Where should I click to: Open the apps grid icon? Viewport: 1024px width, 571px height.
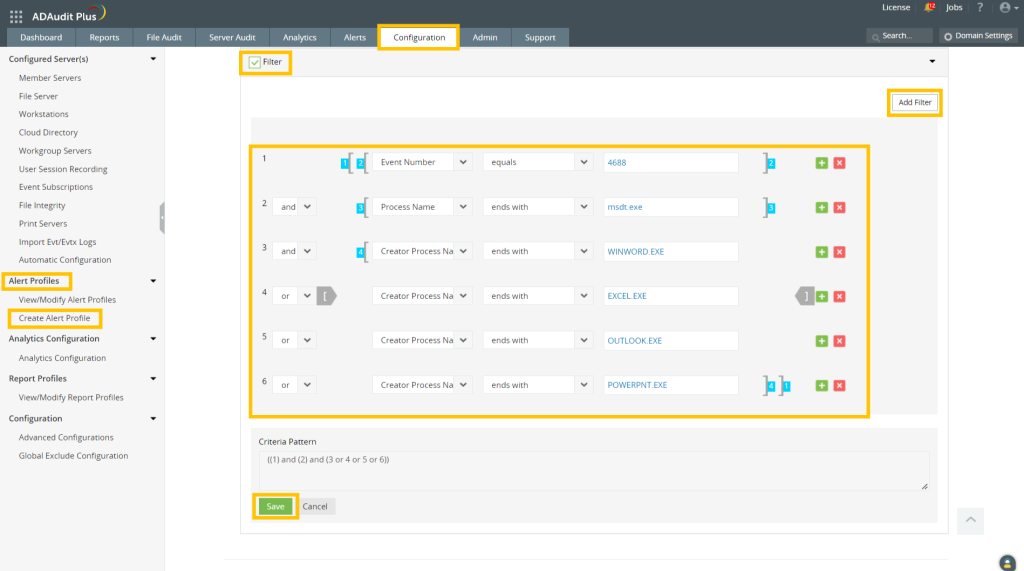16,16
